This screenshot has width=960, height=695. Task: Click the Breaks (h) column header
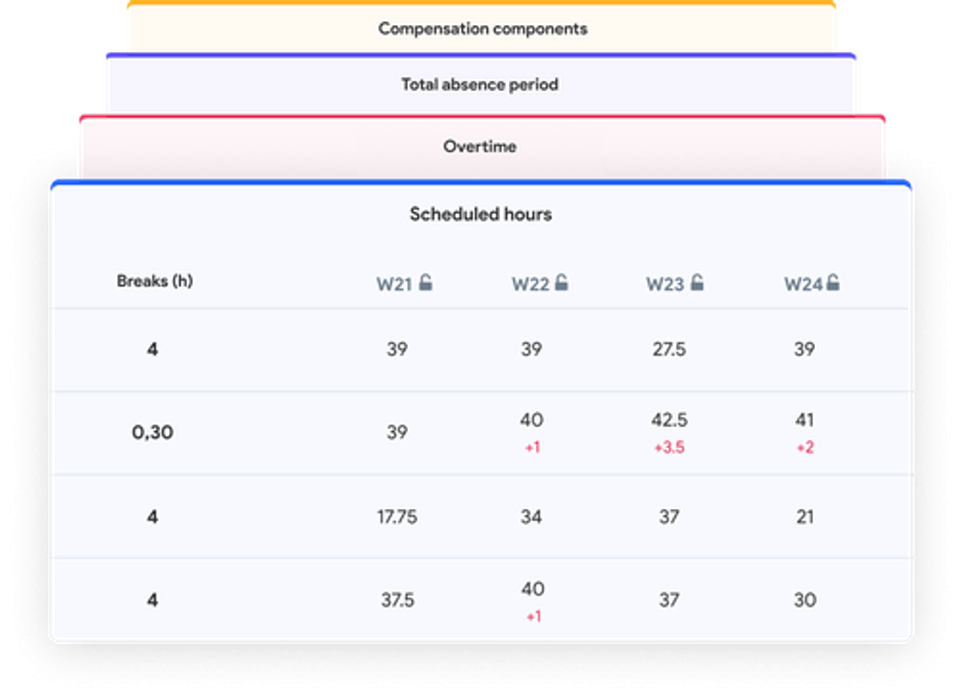[155, 281]
